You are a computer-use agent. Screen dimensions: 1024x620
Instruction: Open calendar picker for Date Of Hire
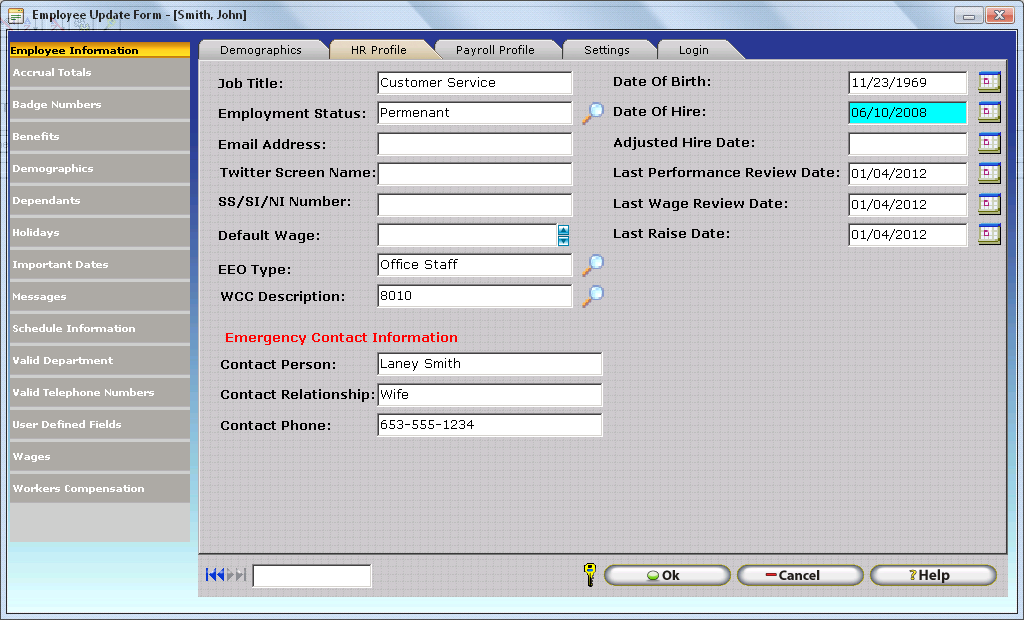click(x=989, y=113)
